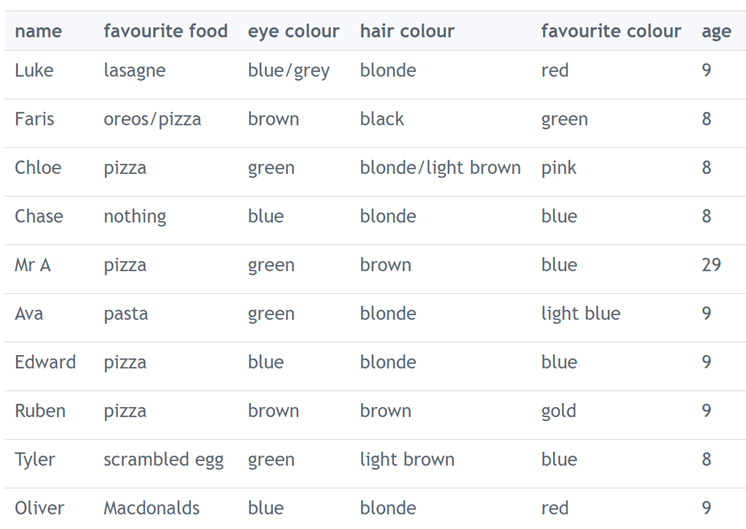Select the name cell 'Mr A'
Screen dimensions: 746x529
33,265
